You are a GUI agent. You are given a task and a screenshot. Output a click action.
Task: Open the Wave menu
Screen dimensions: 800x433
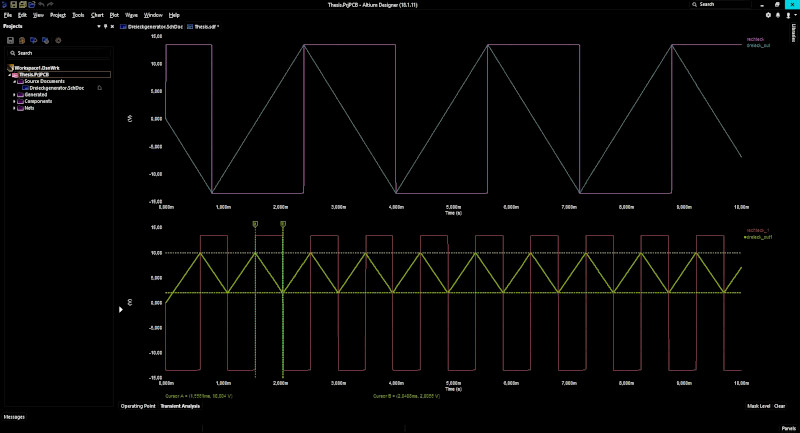click(131, 16)
